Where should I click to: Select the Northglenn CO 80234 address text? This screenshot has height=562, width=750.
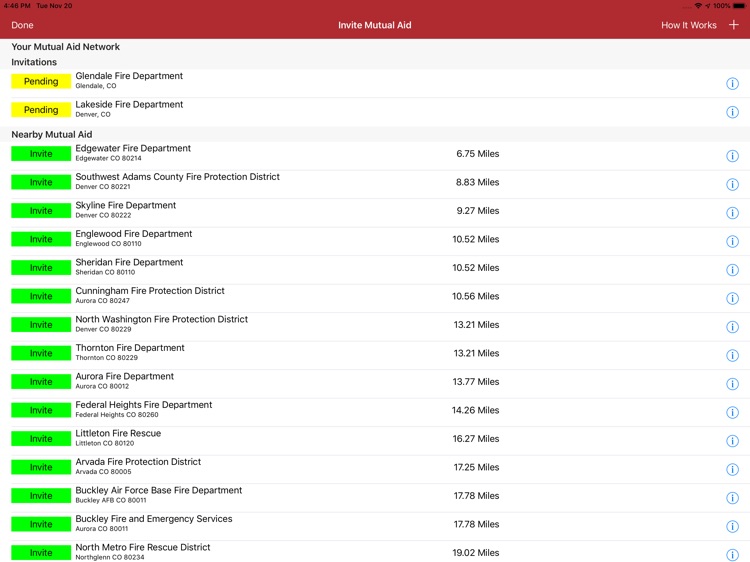110,557
